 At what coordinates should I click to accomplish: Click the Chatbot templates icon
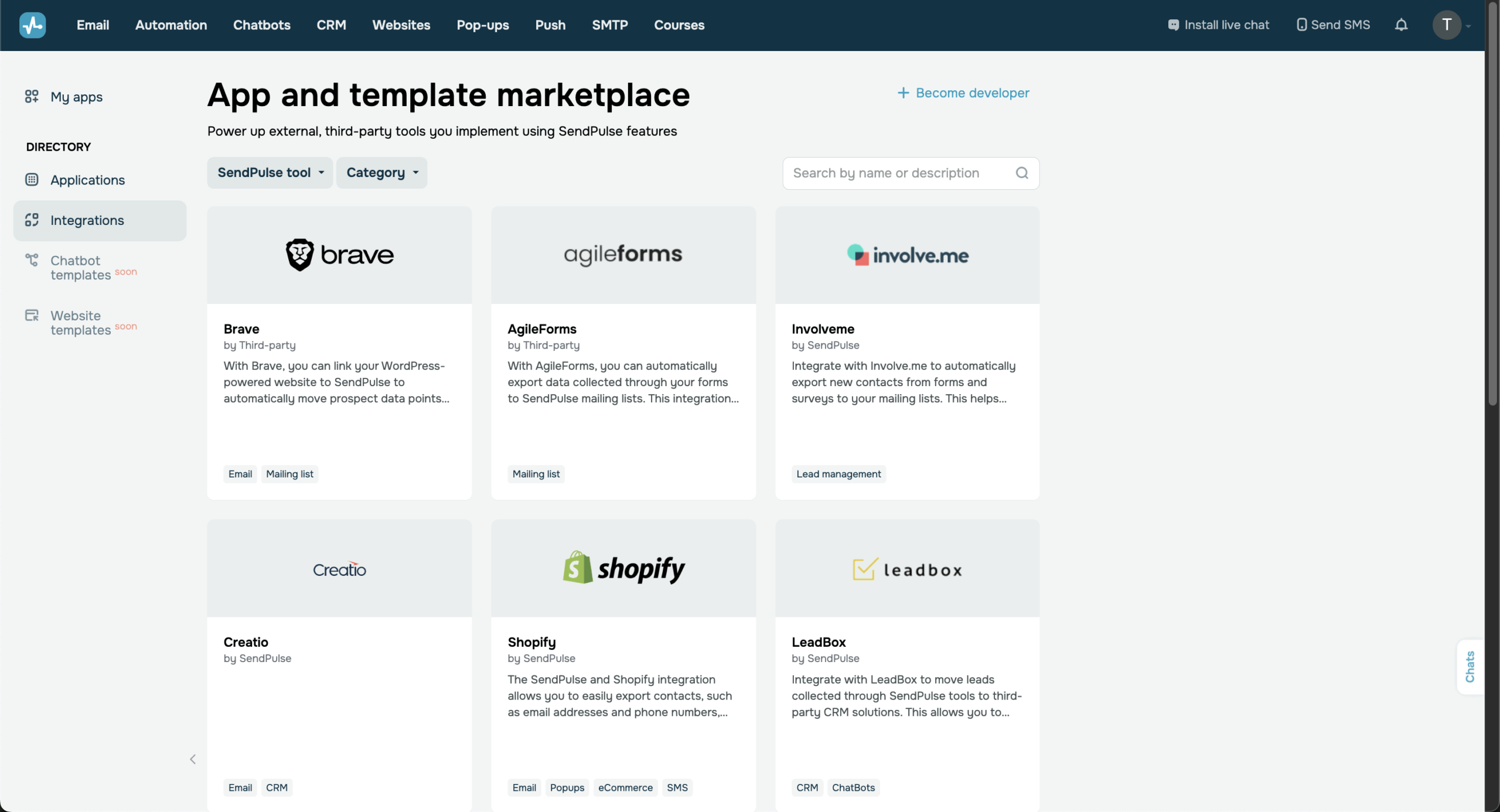click(32, 260)
